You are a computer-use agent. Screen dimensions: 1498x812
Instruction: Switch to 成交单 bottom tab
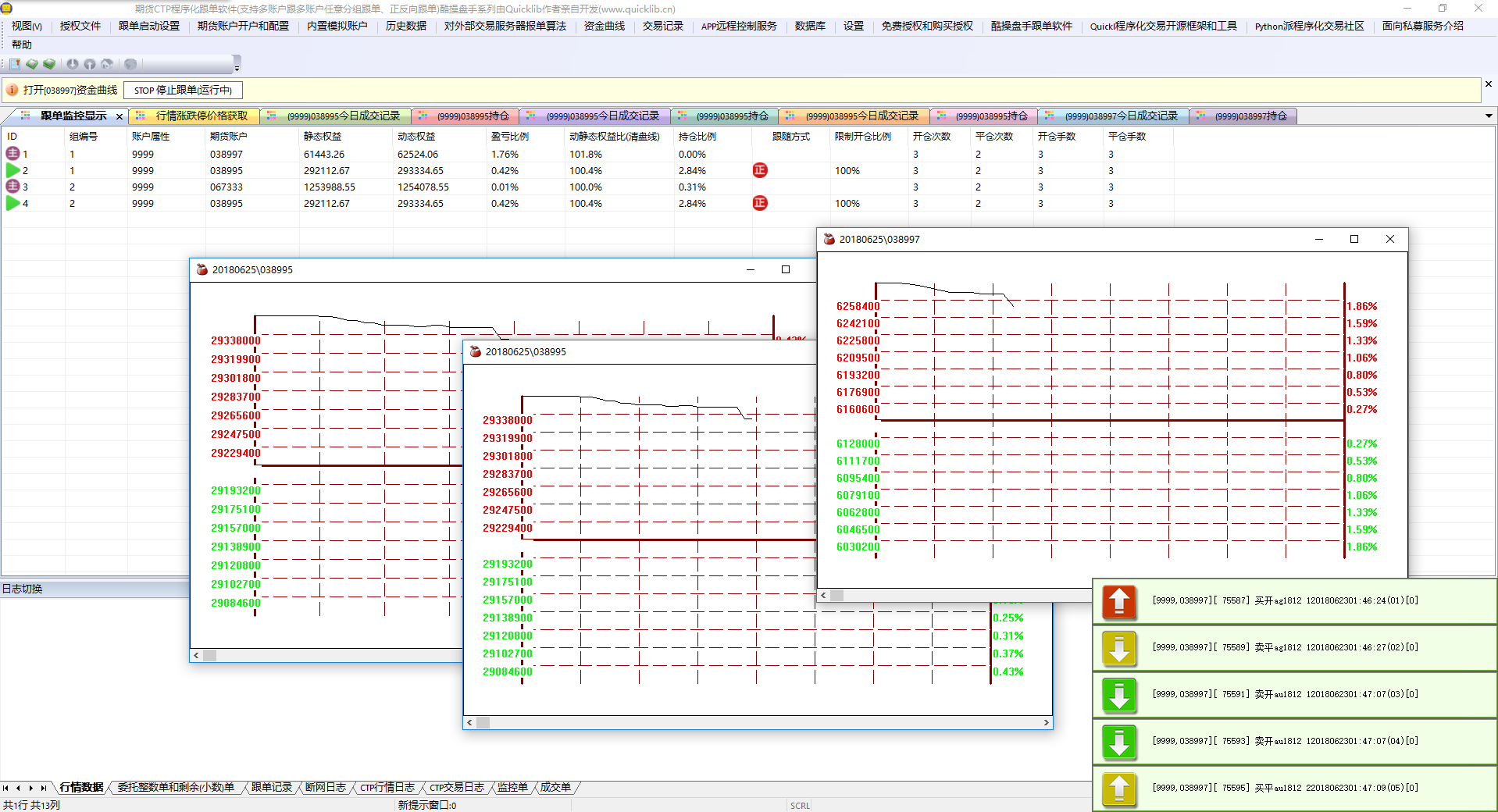coord(555,787)
